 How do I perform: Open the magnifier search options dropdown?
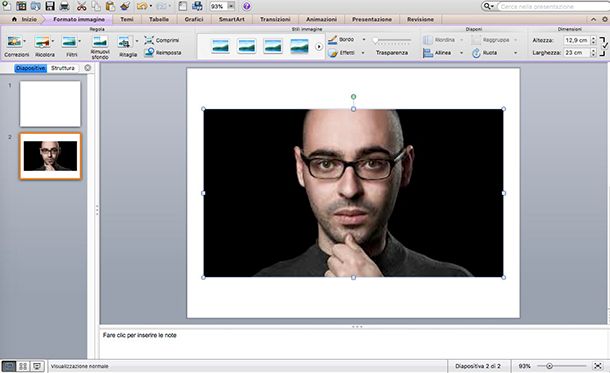click(489, 6)
